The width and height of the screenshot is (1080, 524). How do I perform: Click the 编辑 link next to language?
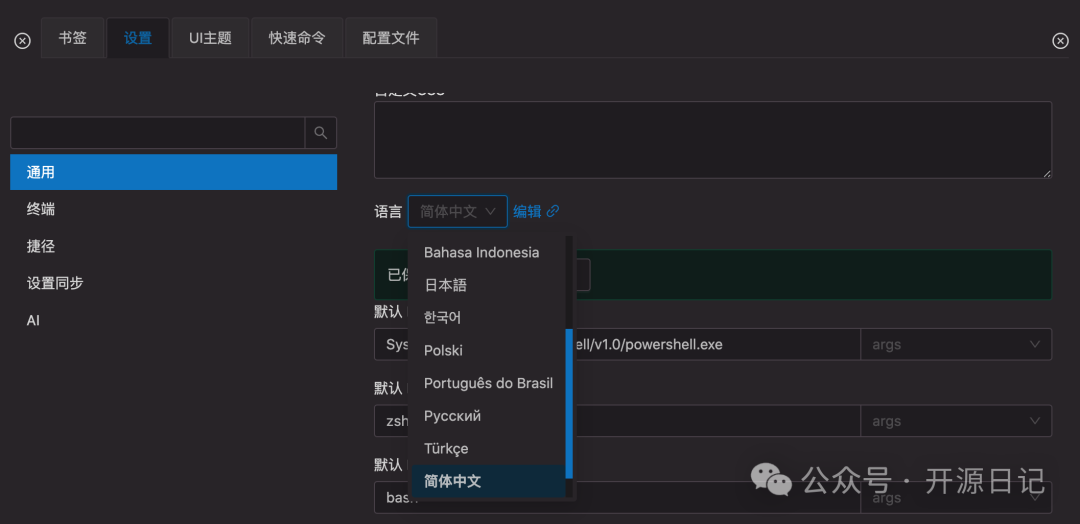coord(527,211)
